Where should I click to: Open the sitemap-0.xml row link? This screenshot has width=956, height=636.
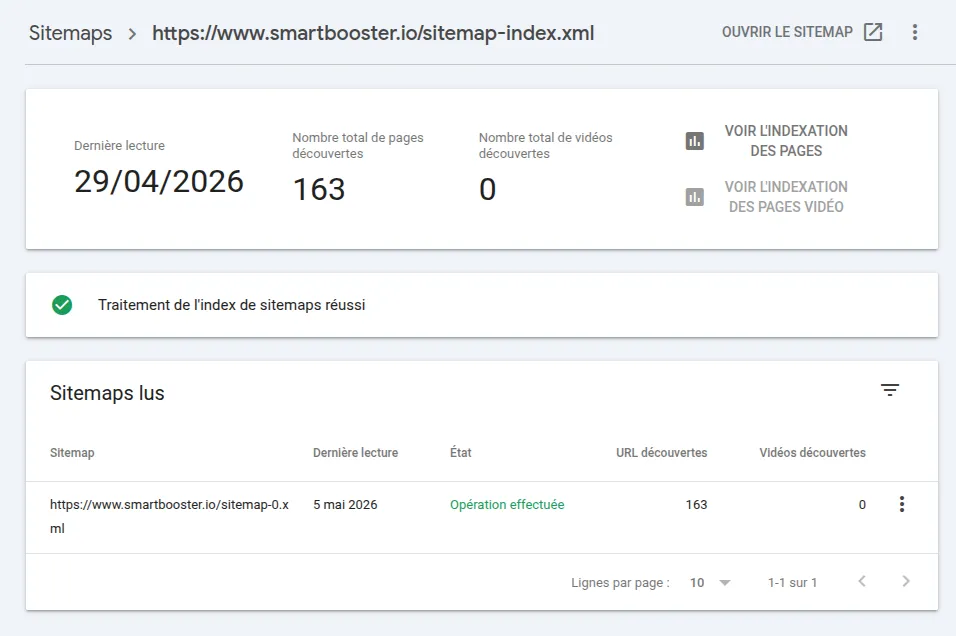pos(169,516)
